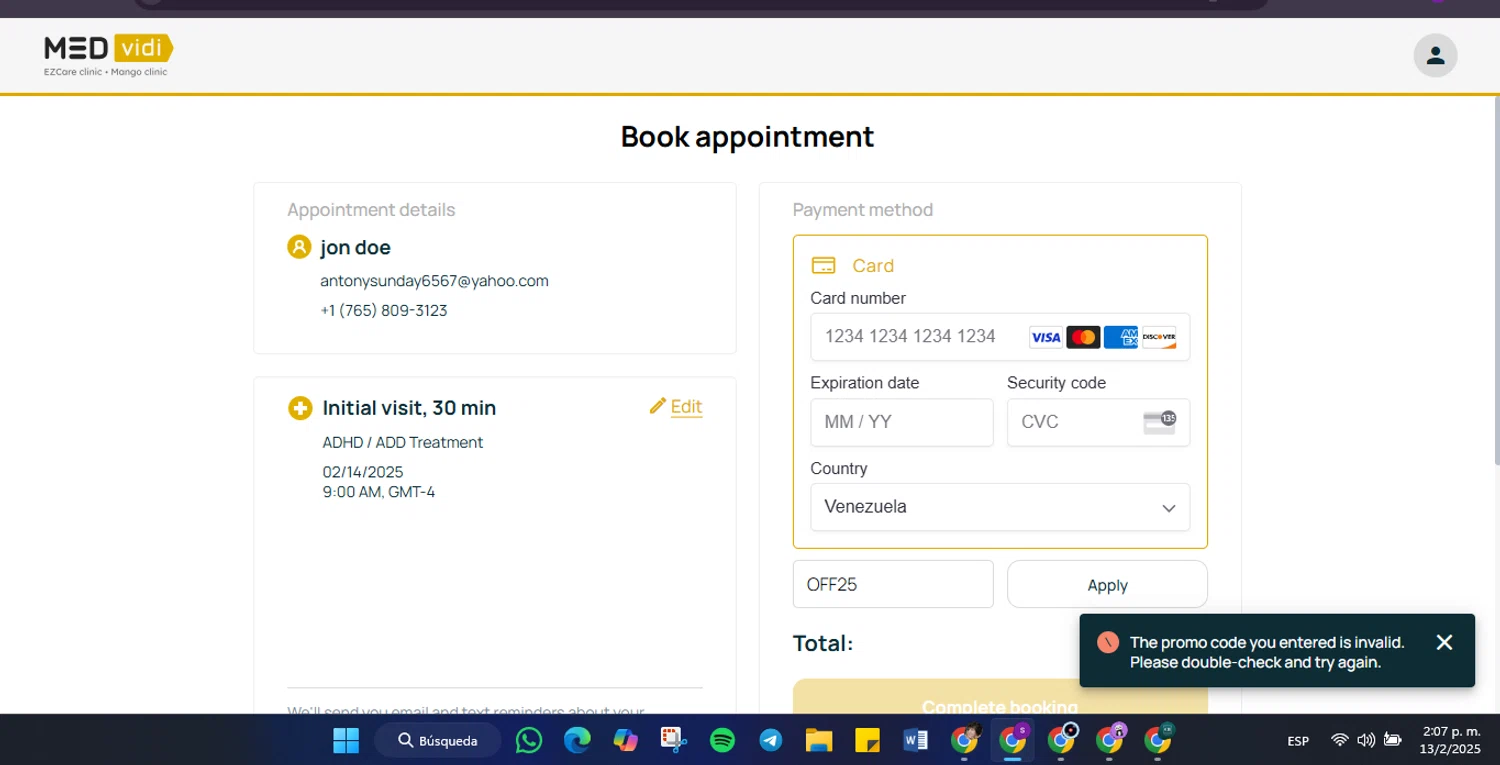Open Sticky Notes from the taskbar
The height and width of the screenshot is (765, 1500).
coord(867,740)
